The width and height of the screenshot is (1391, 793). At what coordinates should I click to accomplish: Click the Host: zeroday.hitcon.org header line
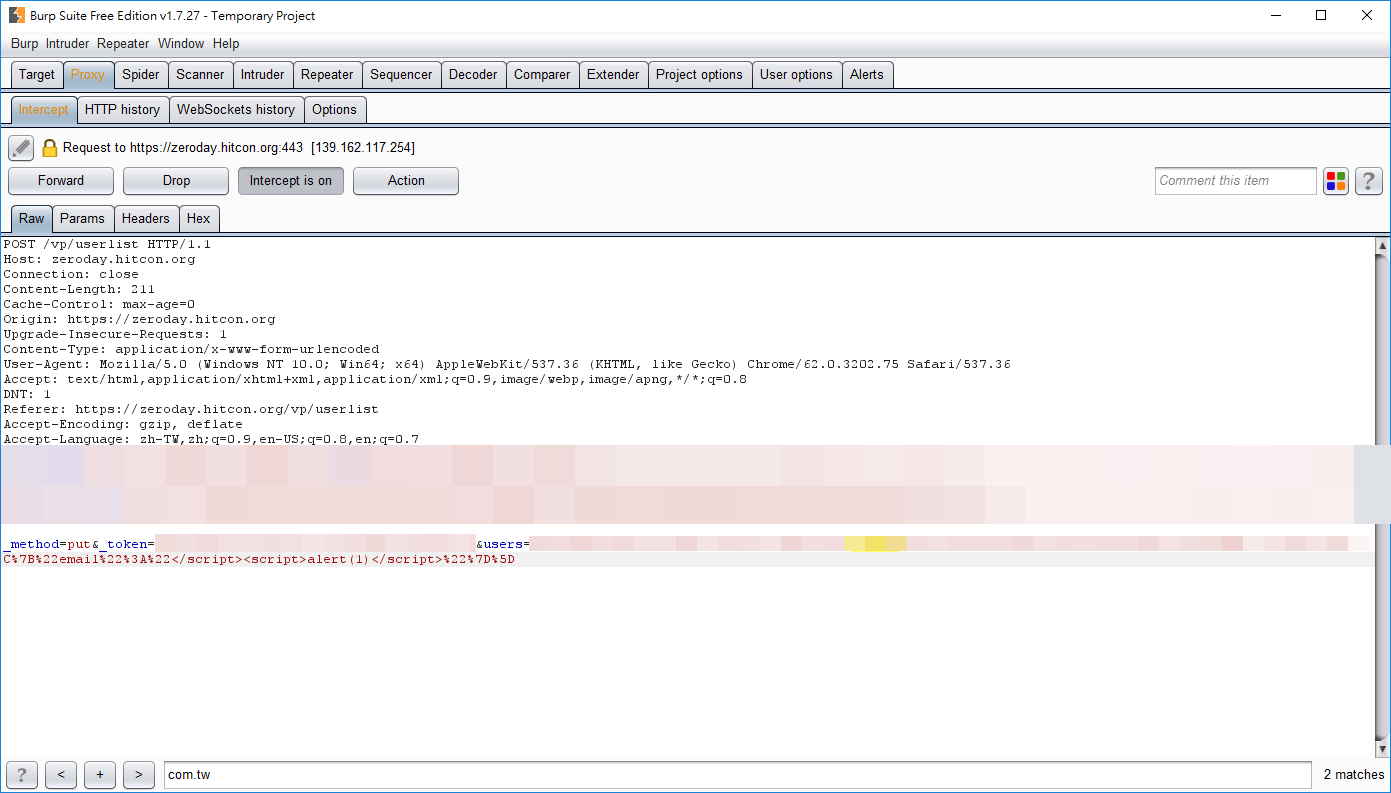[x=99, y=259]
